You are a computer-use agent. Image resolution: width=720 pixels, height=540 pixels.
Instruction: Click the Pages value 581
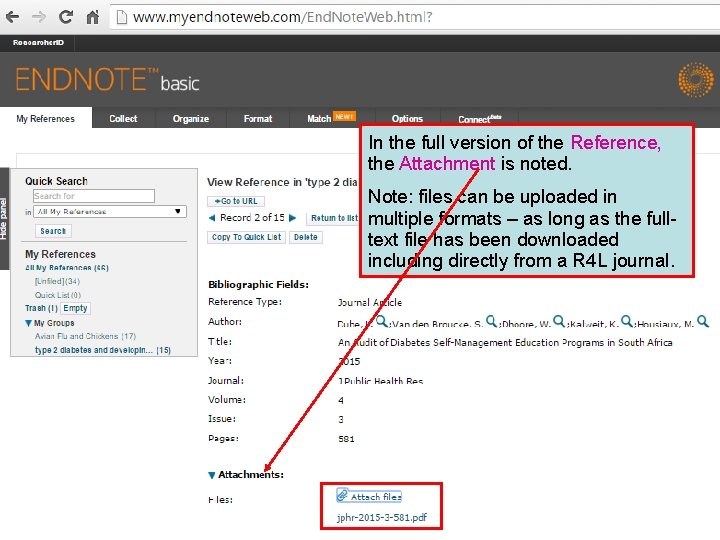click(x=346, y=439)
